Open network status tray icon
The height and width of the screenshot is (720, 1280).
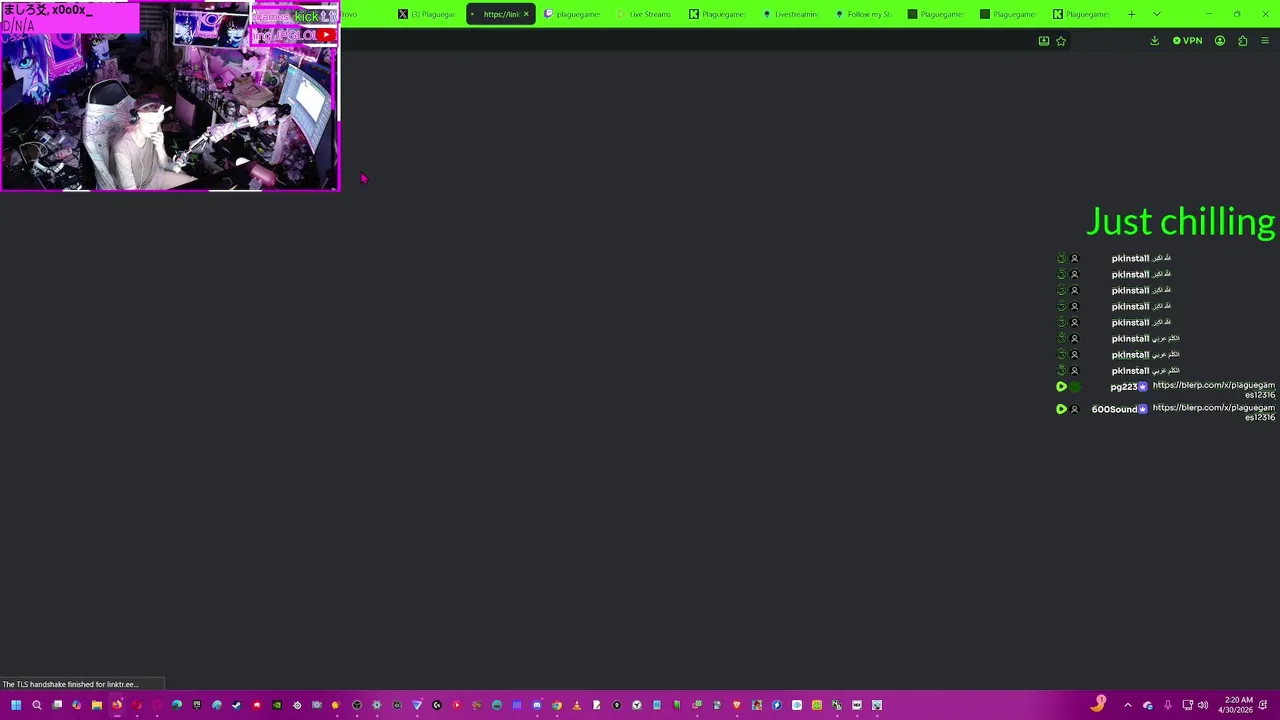pos(1187,705)
